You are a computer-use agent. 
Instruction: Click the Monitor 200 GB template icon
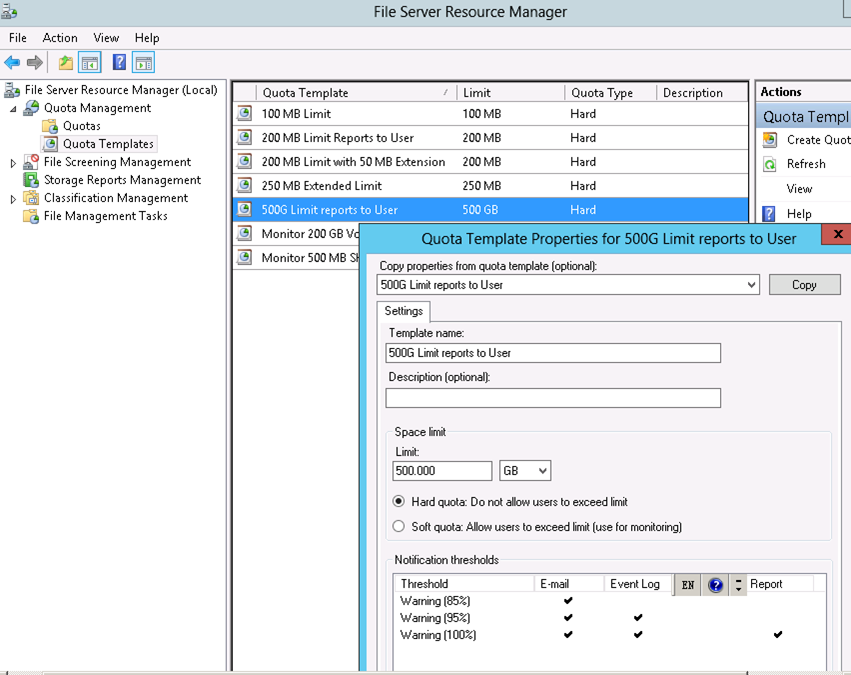[245, 233]
